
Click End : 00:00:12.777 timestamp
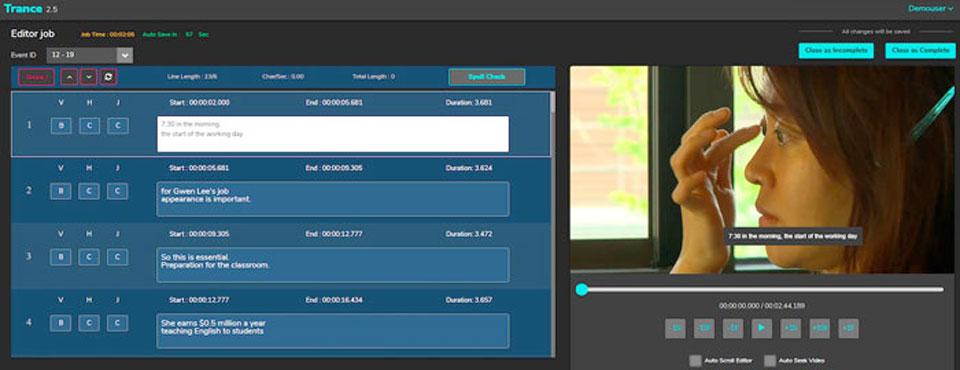coord(334,234)
